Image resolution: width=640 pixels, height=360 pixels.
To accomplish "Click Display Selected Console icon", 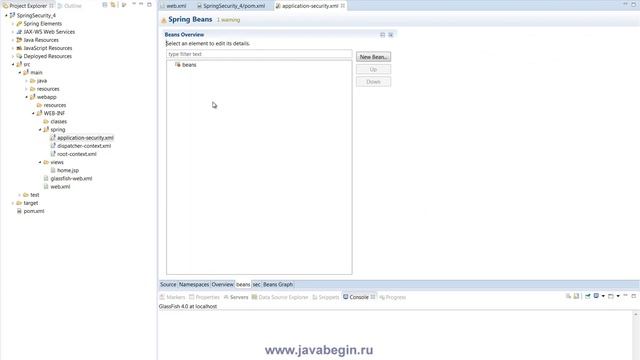I will (596, 296).
